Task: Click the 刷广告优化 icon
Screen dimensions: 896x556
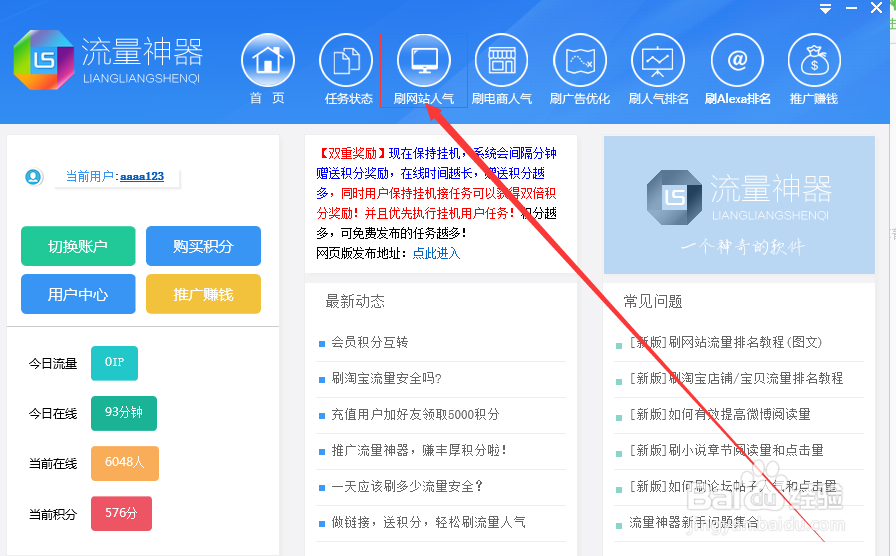Action: 580,61
